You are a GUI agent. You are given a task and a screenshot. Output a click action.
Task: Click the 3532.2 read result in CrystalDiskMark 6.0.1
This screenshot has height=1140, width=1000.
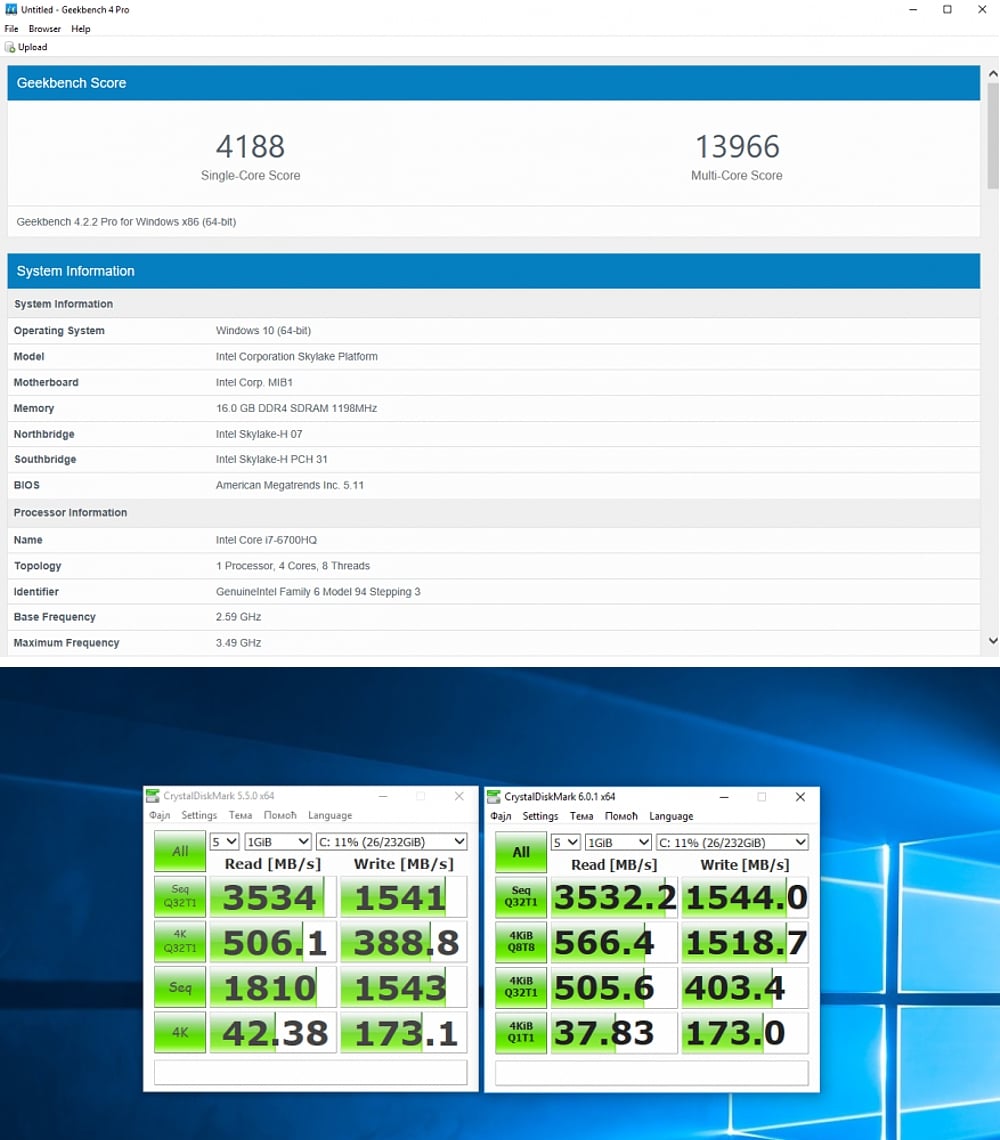tap(614, 896)
